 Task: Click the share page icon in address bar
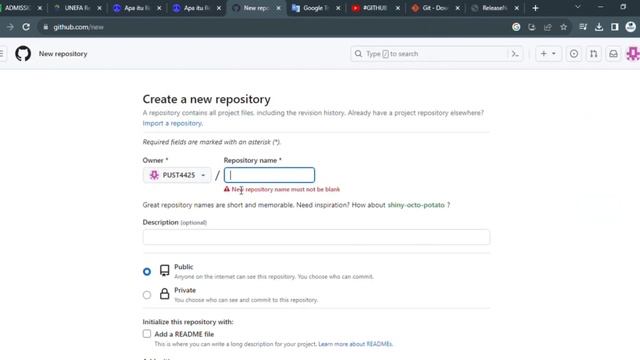548,27
